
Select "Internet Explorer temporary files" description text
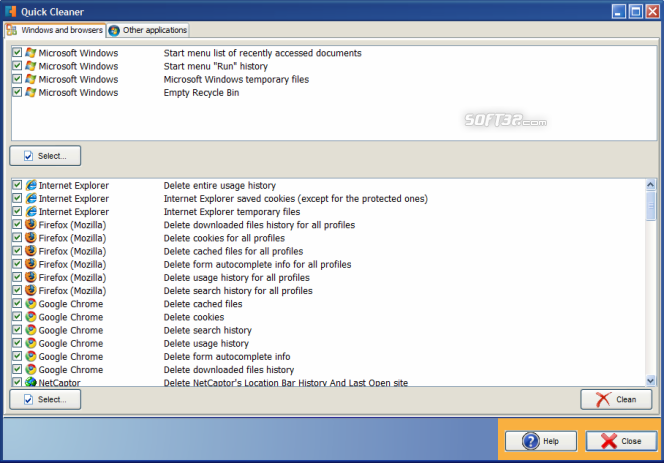pos(232,212)
